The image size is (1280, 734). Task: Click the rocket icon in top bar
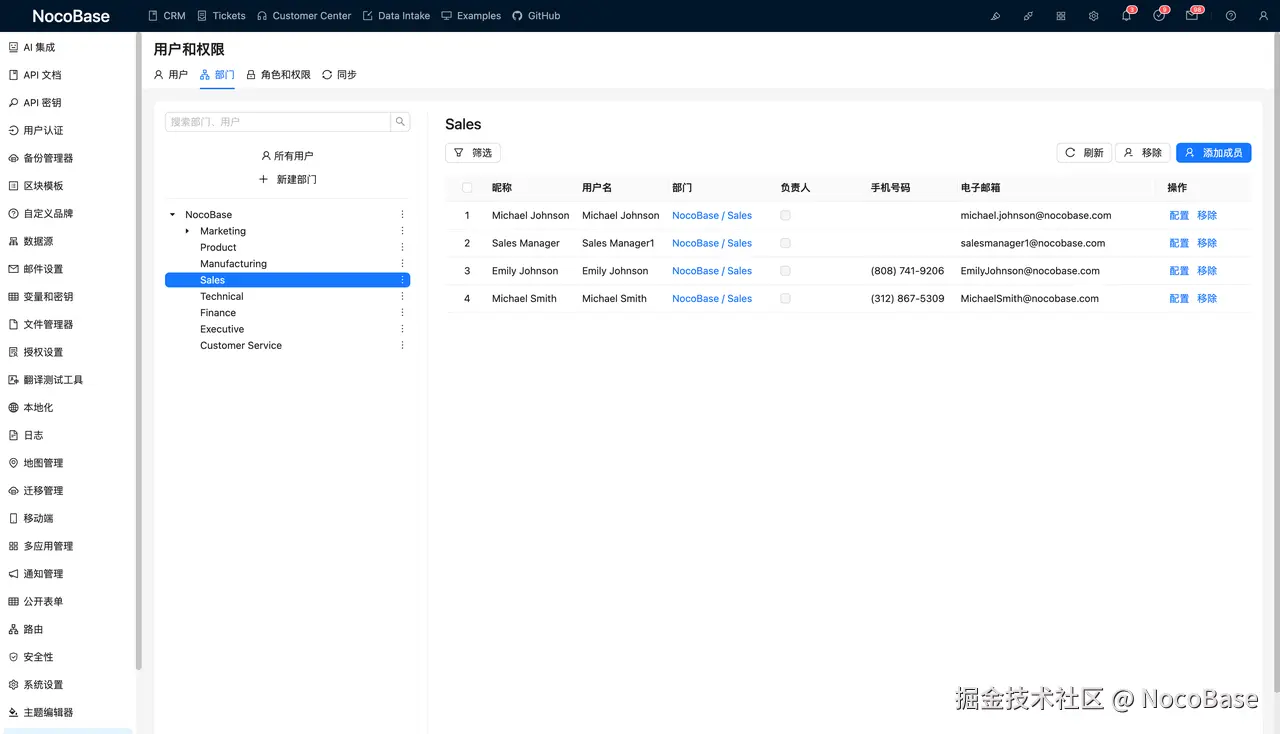click(1028, 16)
